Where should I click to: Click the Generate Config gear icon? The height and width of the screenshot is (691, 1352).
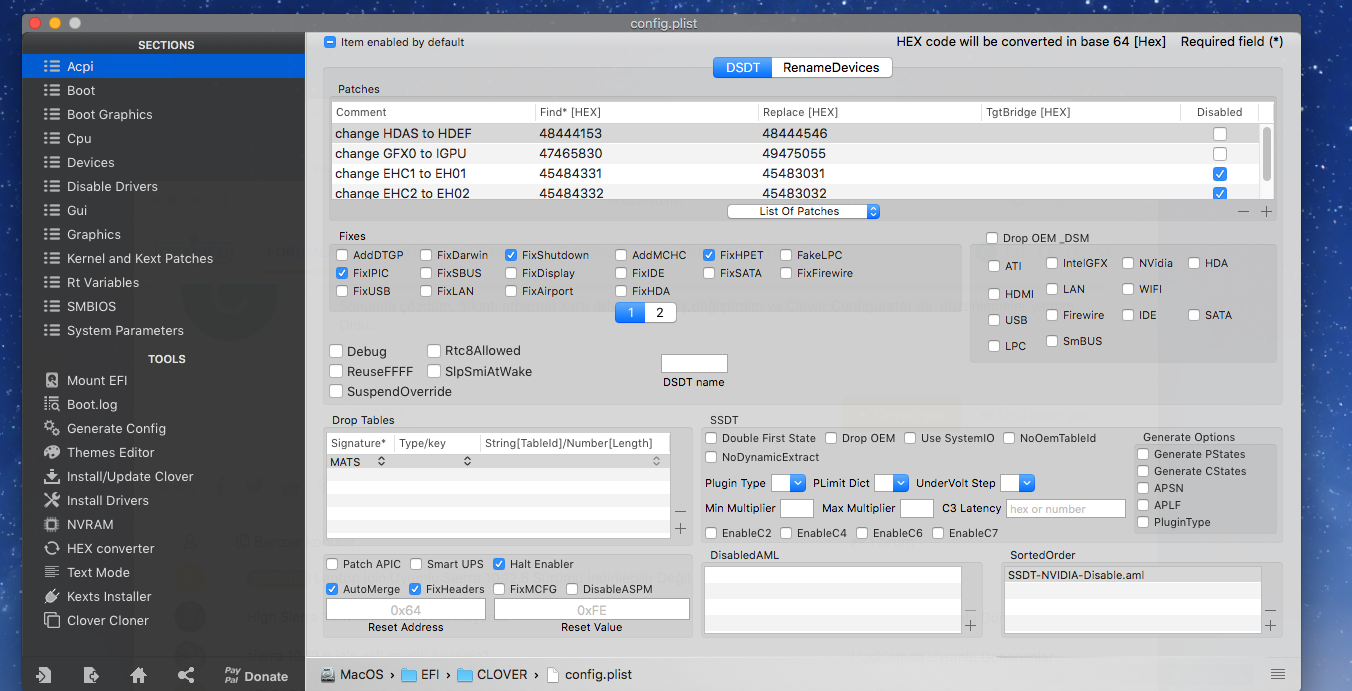coord(52,428)
